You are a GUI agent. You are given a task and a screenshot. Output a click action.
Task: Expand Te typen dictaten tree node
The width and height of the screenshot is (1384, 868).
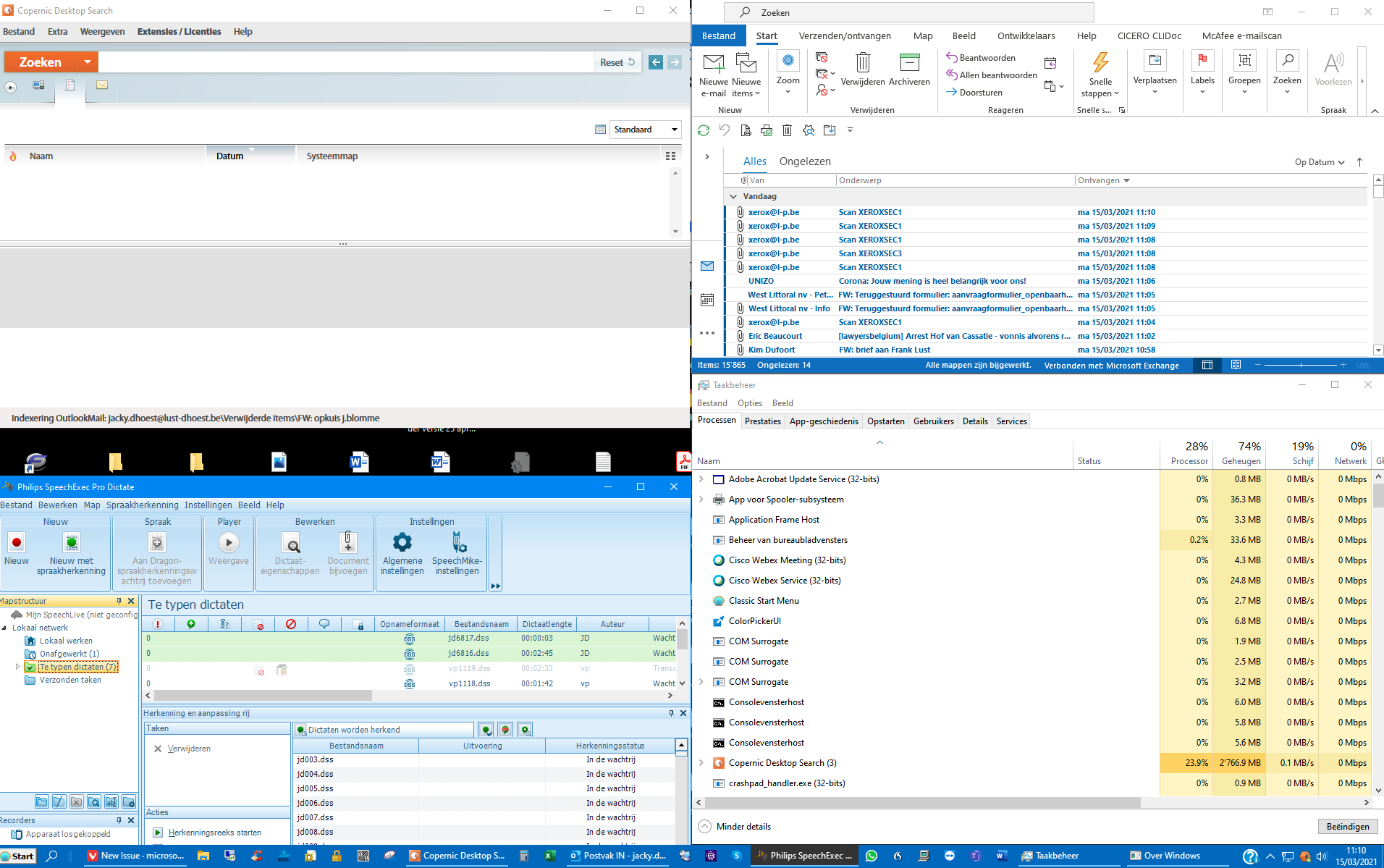coord(17,667)
